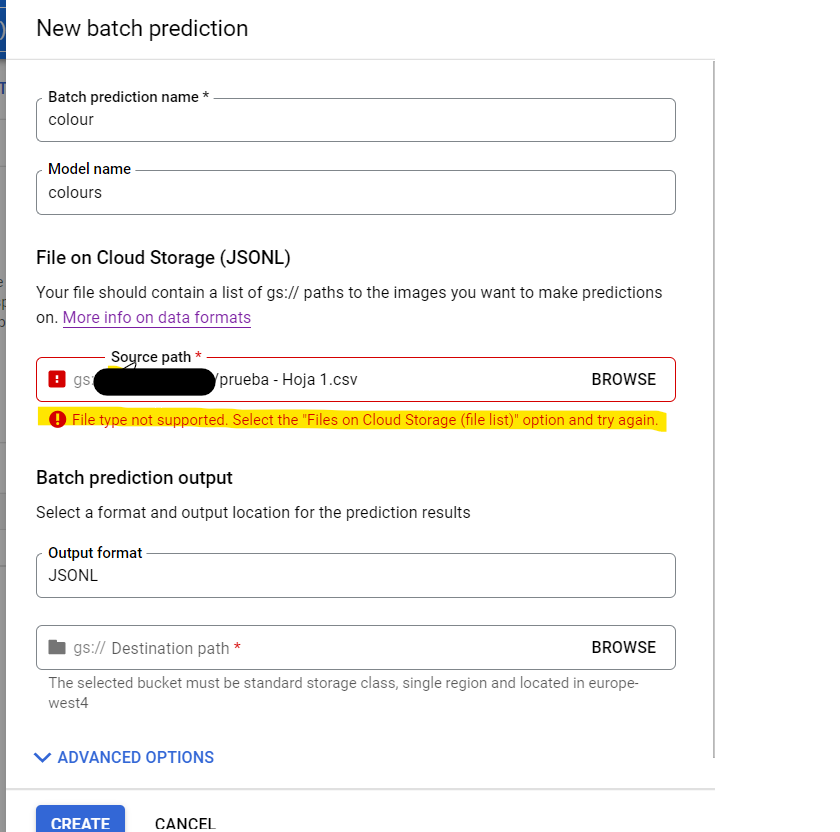Expand the ADVANCED OPTIONS section

point(135,757)
